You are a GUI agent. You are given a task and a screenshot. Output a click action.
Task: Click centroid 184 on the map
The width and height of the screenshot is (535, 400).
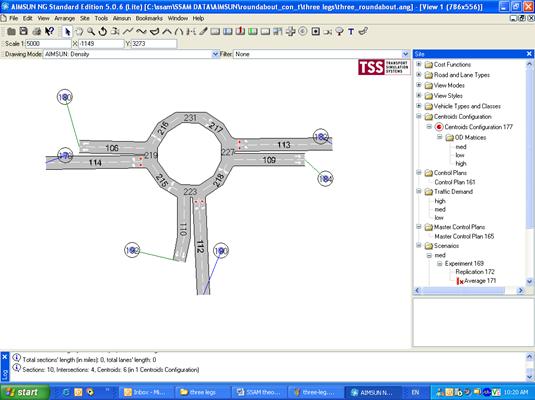coord(325,179)
